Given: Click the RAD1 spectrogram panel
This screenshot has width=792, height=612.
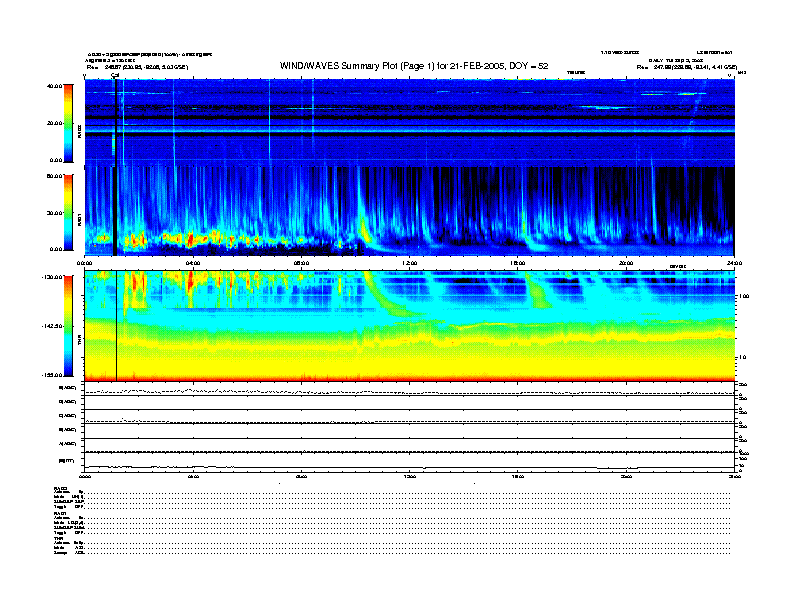Looking at the screenshot, I should point(410,211).
